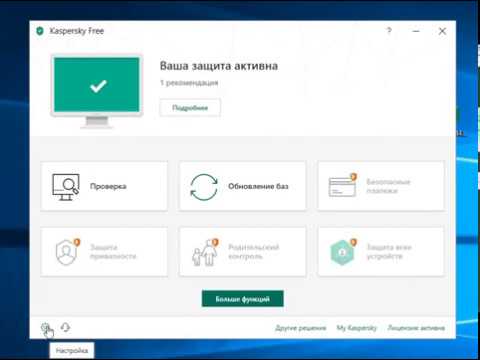Click the Лицензия активна link
480x360 pixels.
tap(416, 328)
